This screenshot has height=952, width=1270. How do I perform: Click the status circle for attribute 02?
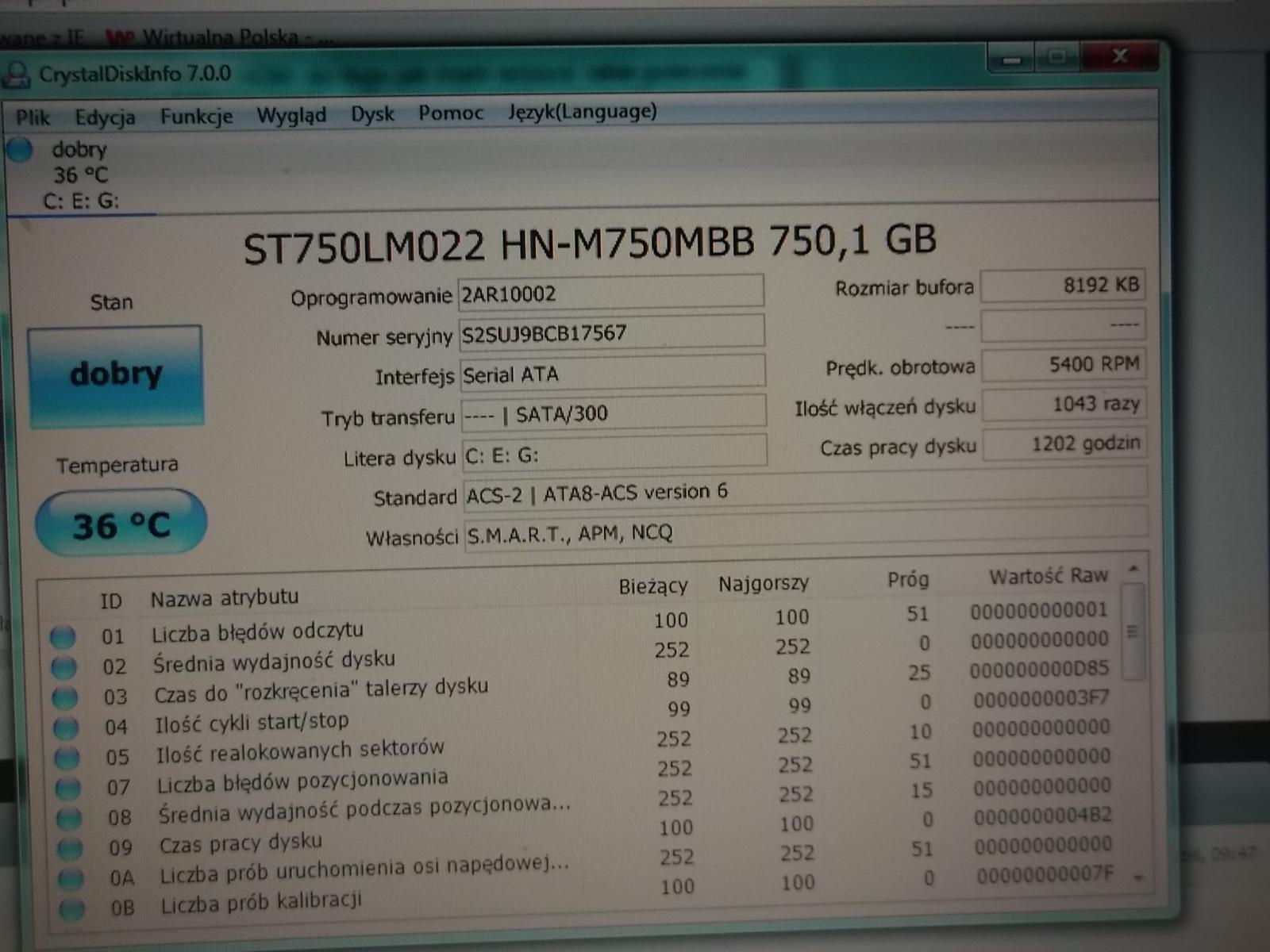(63, 668)
